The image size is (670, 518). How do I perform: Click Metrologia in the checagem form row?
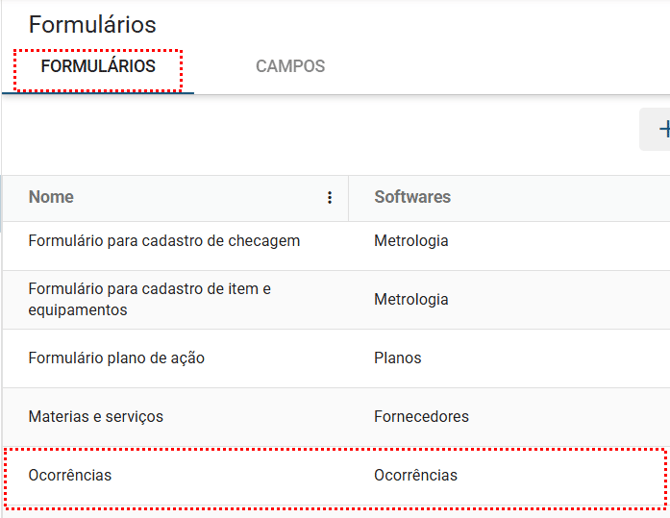(x=411, y=241)
